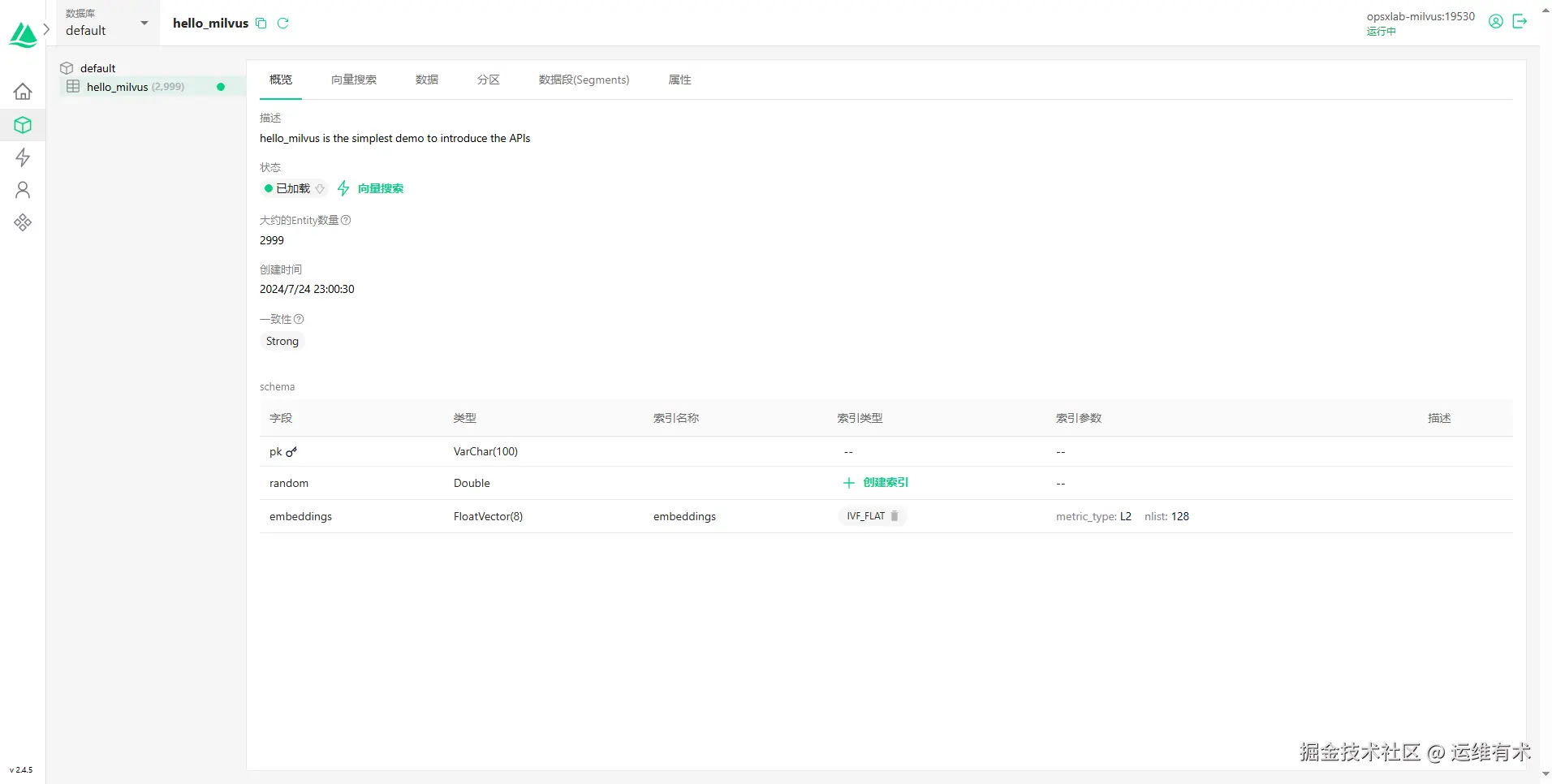The width and height of the screenshot is (1552, 784).
Task: Release collection via arrow beside 已加载
Action: pos(320,188)
